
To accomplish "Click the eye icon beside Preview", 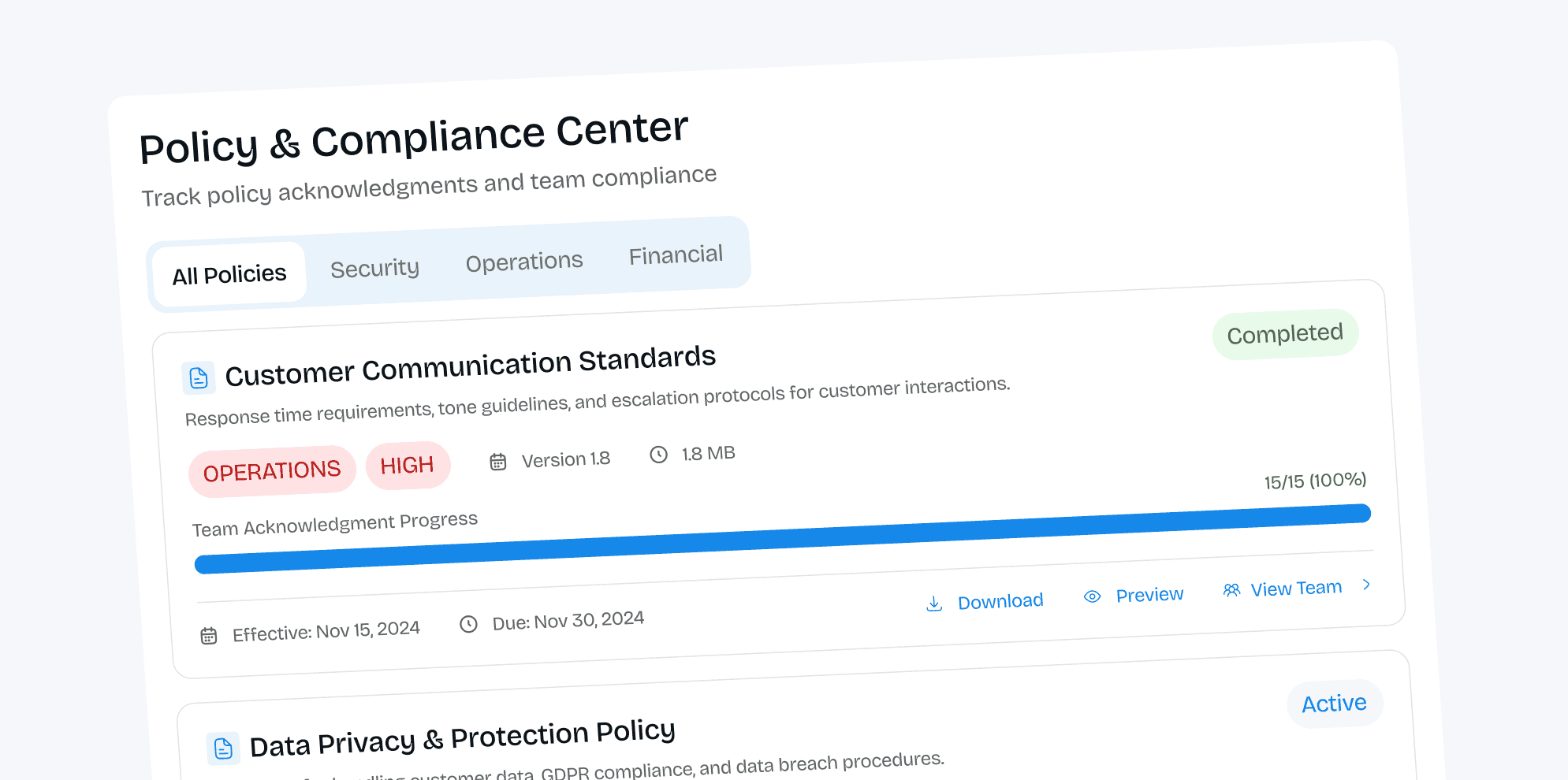I will tap(1092, 597).
